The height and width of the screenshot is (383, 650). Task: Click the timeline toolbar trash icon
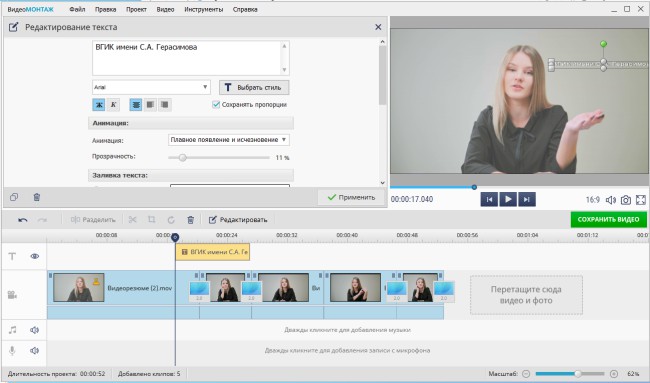pos(190,220)
